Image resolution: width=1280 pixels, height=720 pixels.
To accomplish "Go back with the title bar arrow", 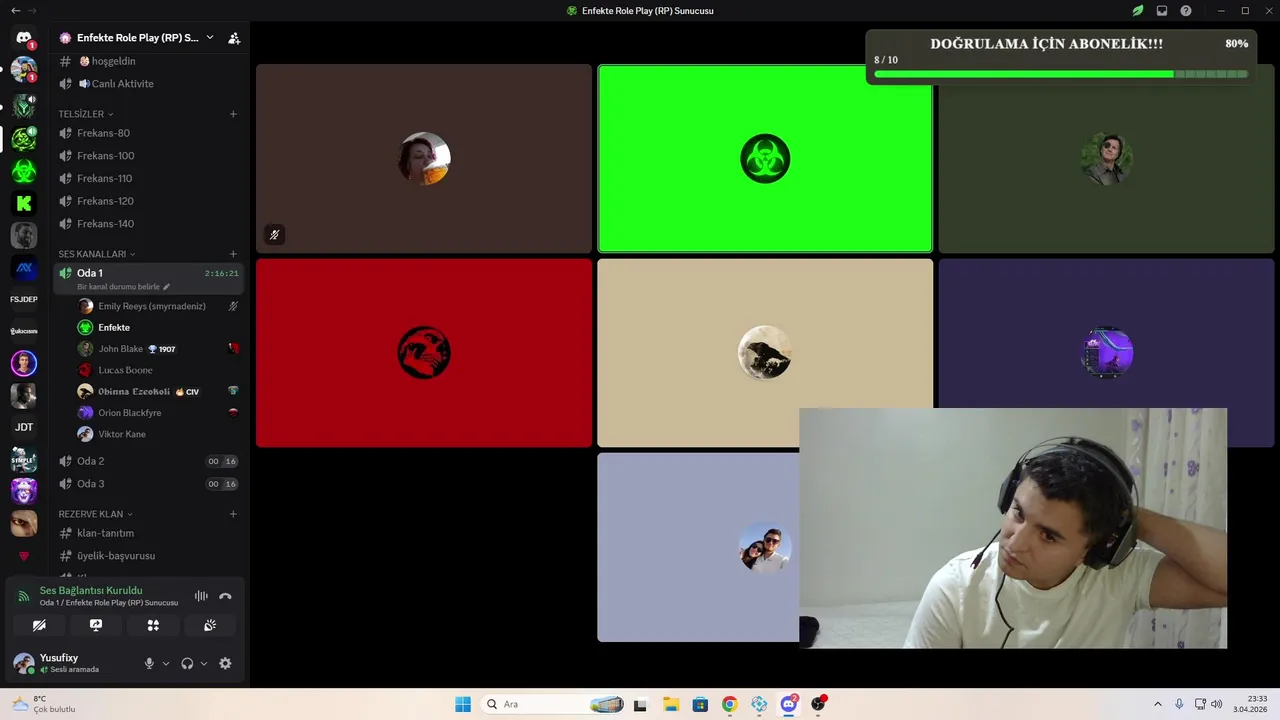I will [x=15, y=10].
